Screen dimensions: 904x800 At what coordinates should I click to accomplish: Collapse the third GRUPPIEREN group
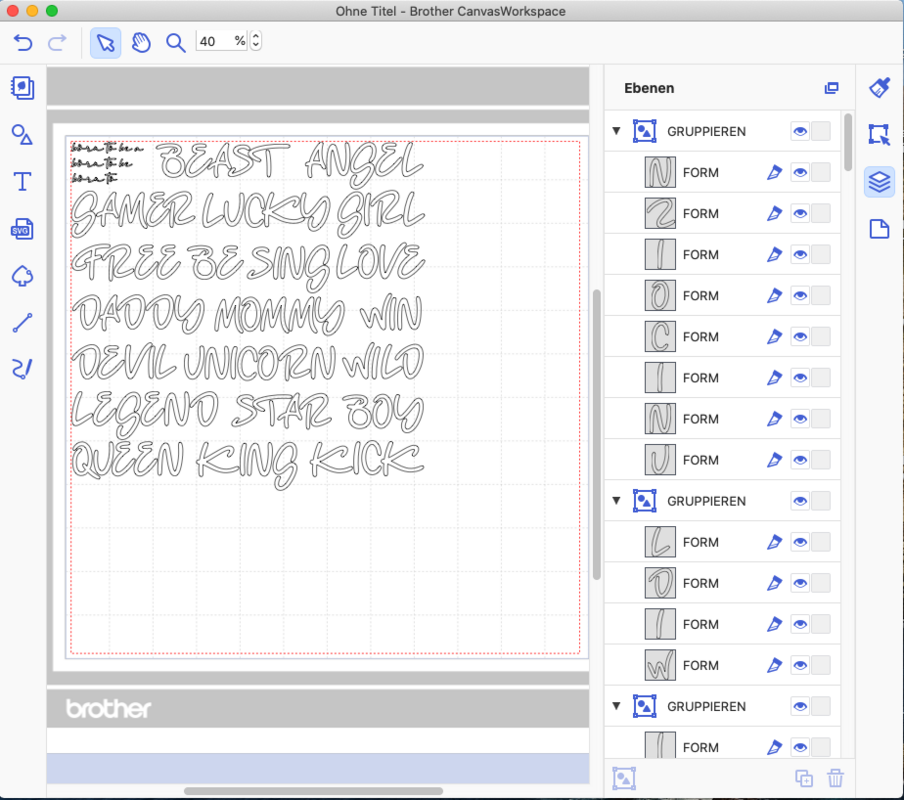tap(616, 706)
